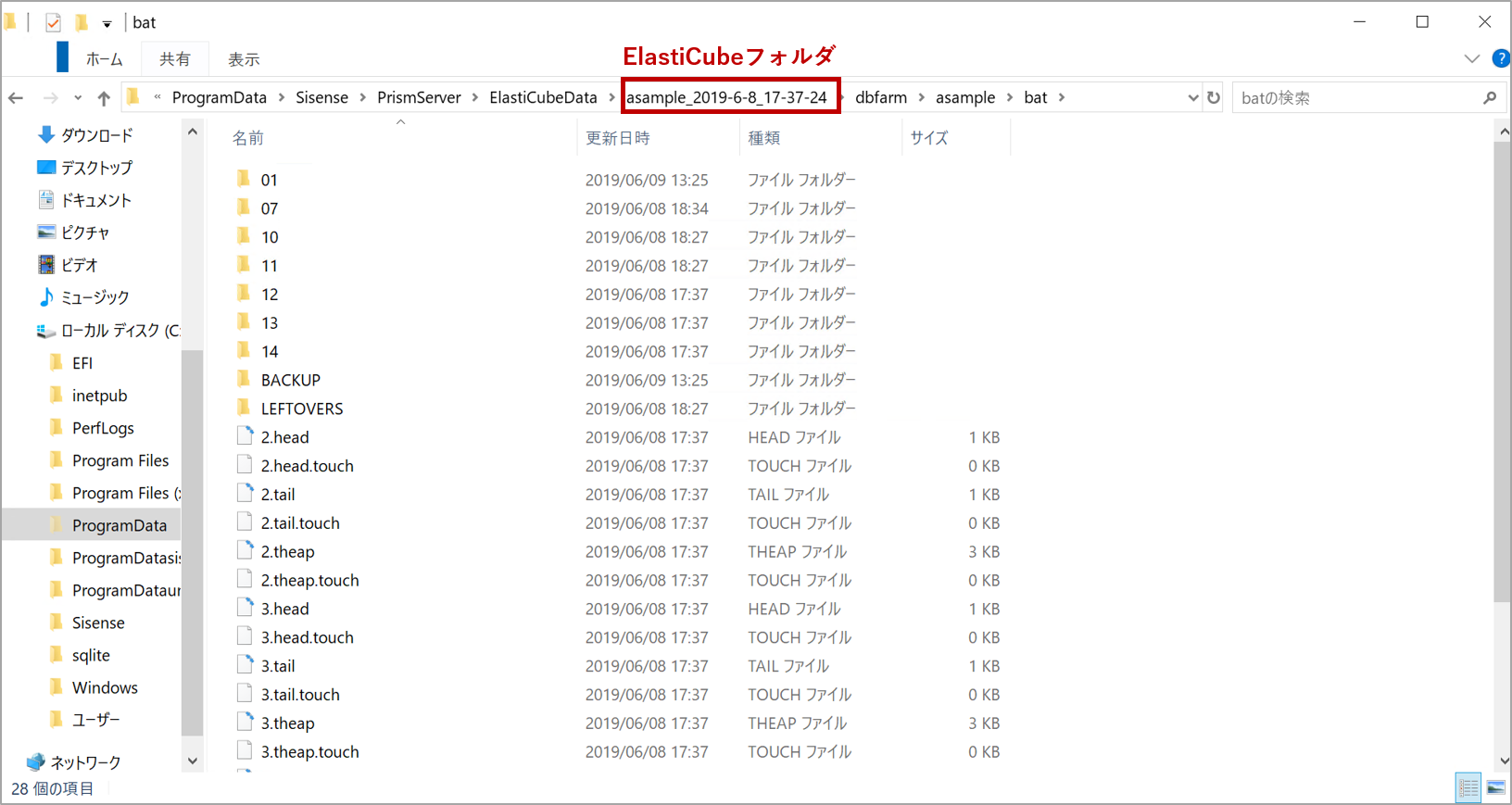Click ElastiCubeData in the address path
The height and width of the screenshot is (805, 1512).
tap(543, 97)
